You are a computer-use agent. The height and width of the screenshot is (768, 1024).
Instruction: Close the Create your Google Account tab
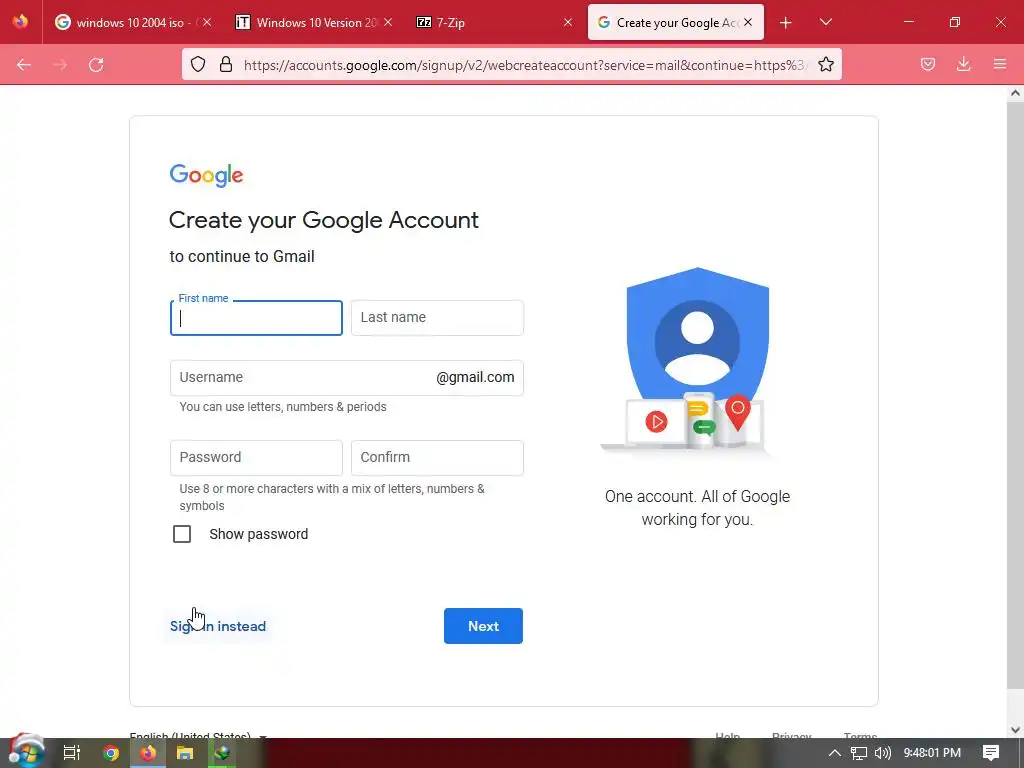748,22
